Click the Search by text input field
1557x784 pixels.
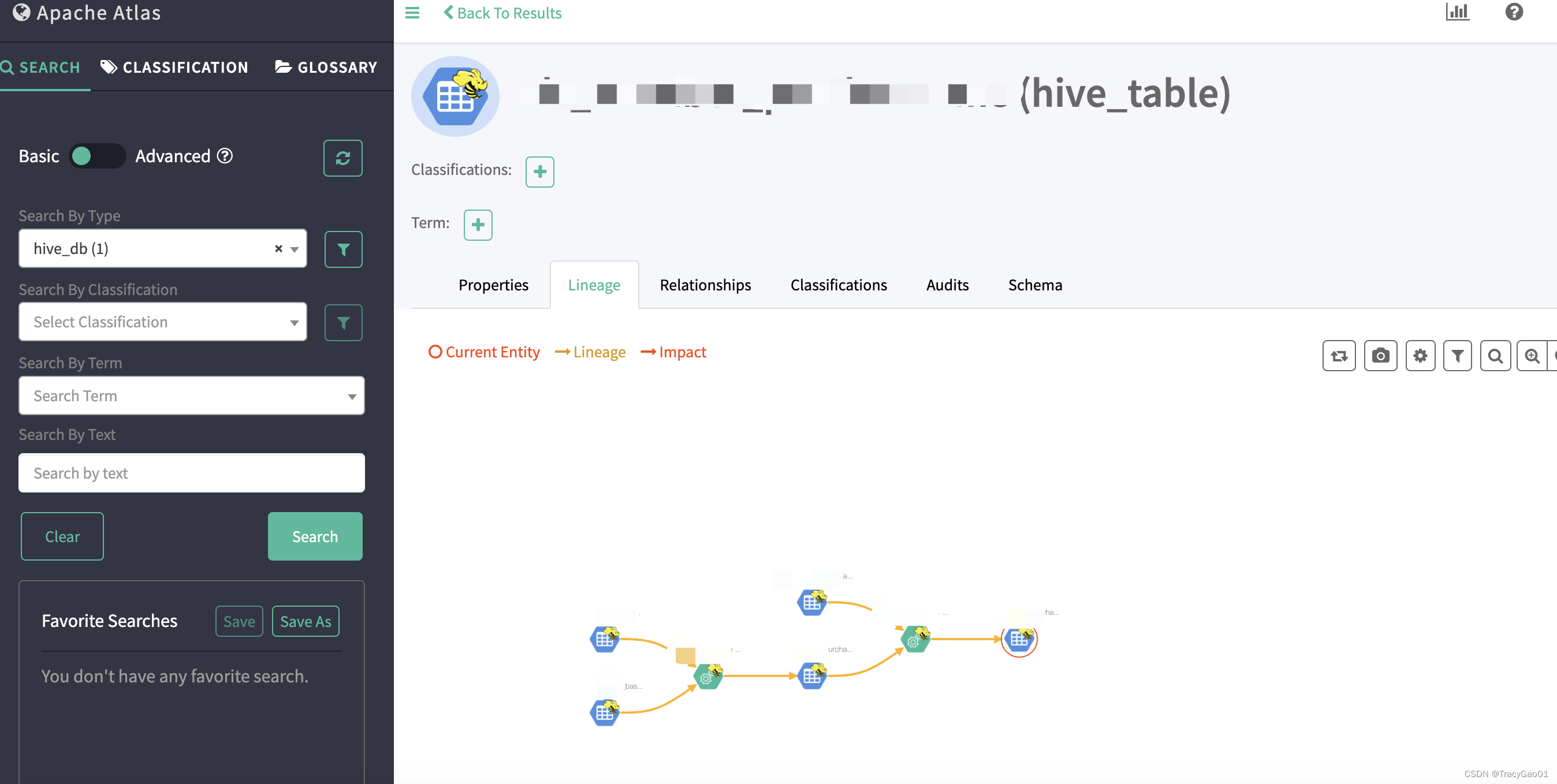(191, 472)
